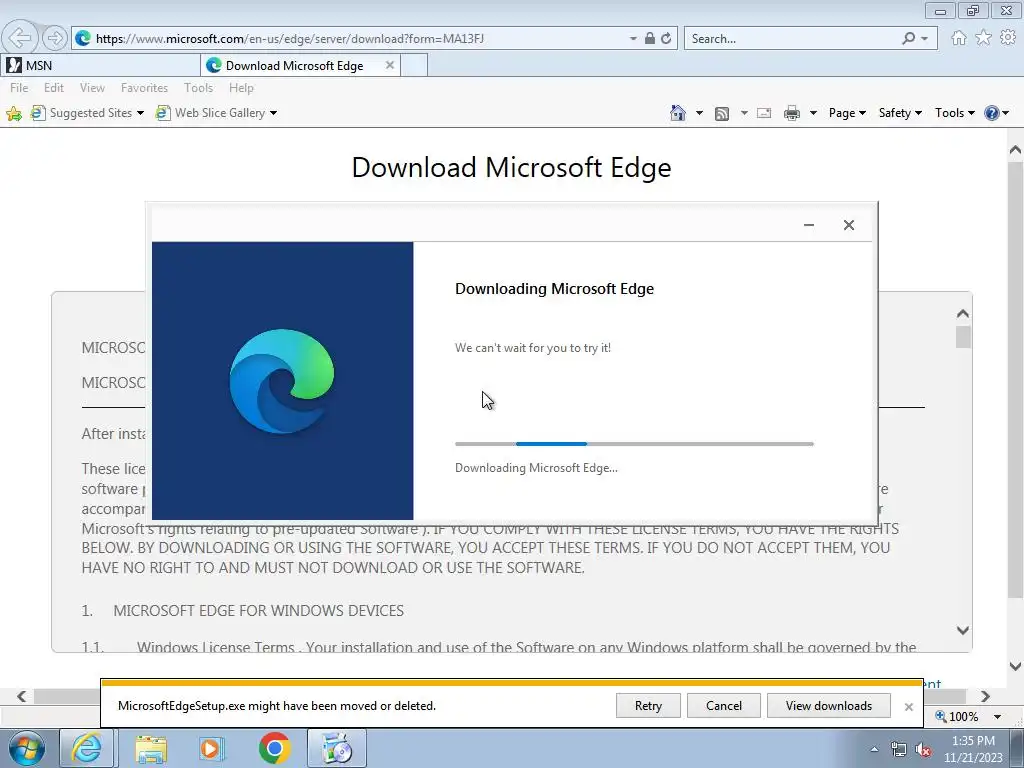Click Internet Explorer taskbar icon
Screen dimensions: 1024x768
(x=87, y=748)
